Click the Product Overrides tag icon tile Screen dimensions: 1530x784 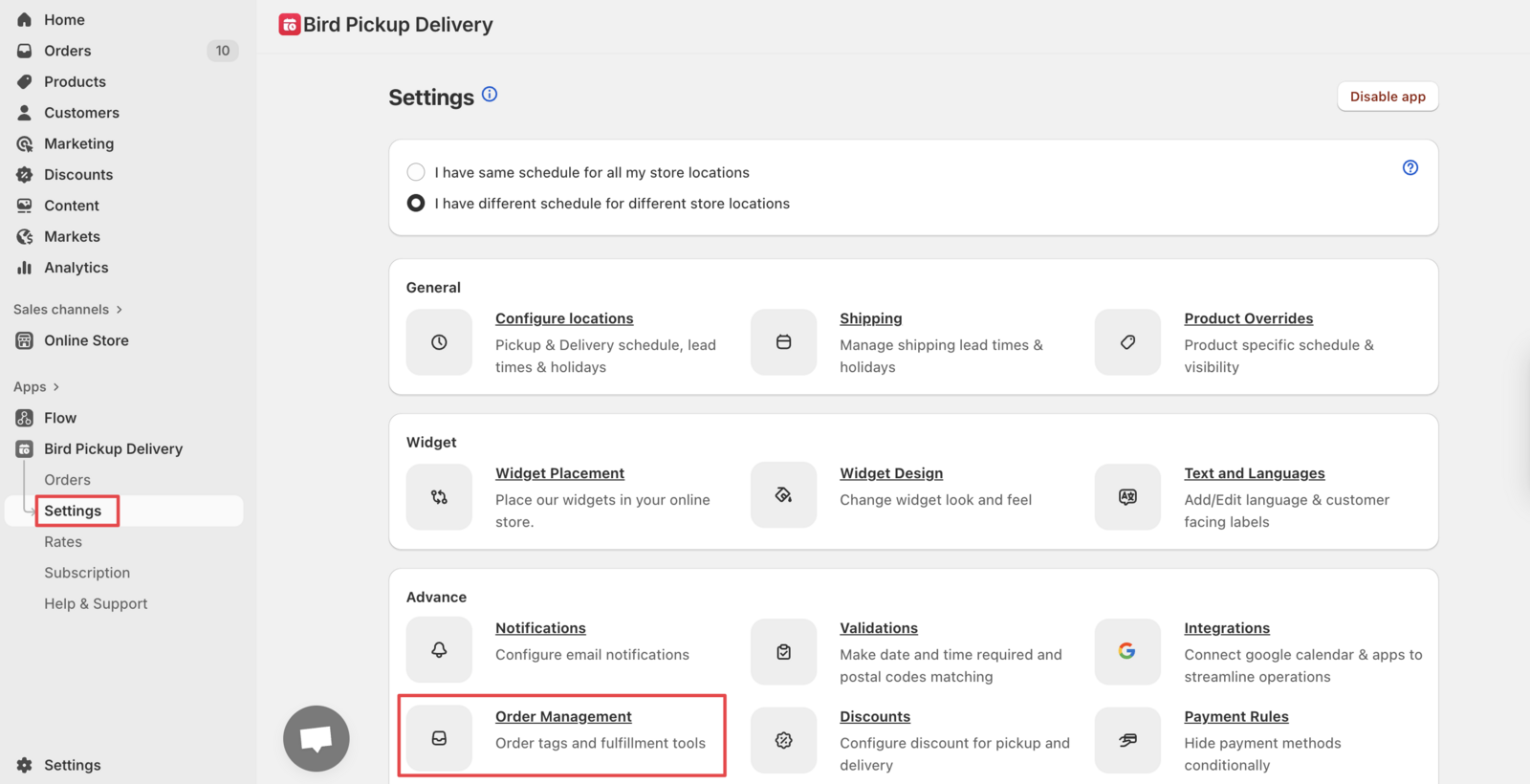point(1127,342)
